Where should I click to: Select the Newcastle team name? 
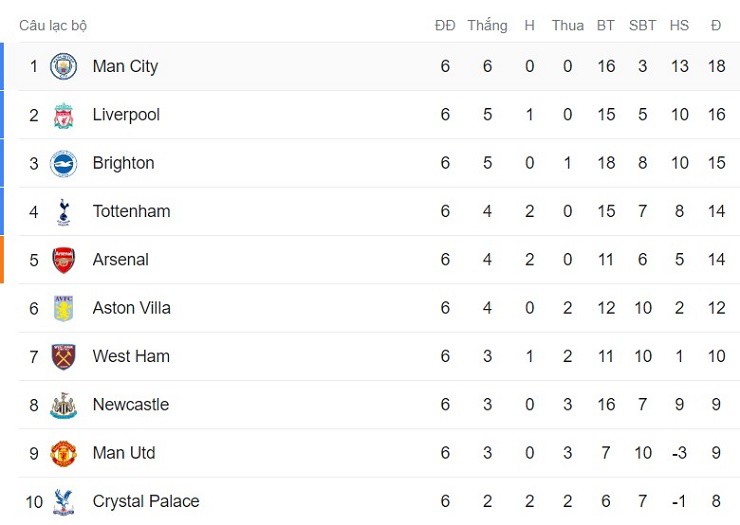point(130,405)
